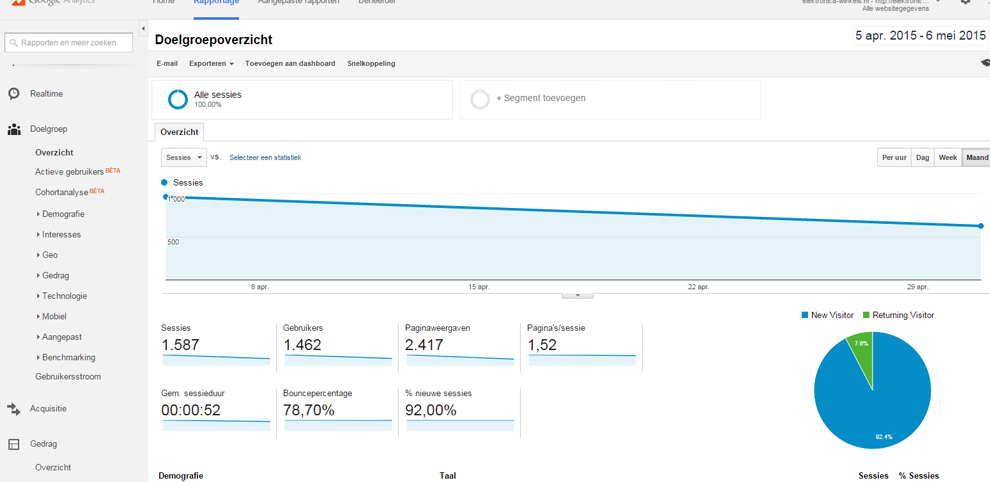Click the Paginaweergaven 2.417 metric
The width and height of the screenshot is (990, 482).
pyautogui.click(x=460, y=345)
